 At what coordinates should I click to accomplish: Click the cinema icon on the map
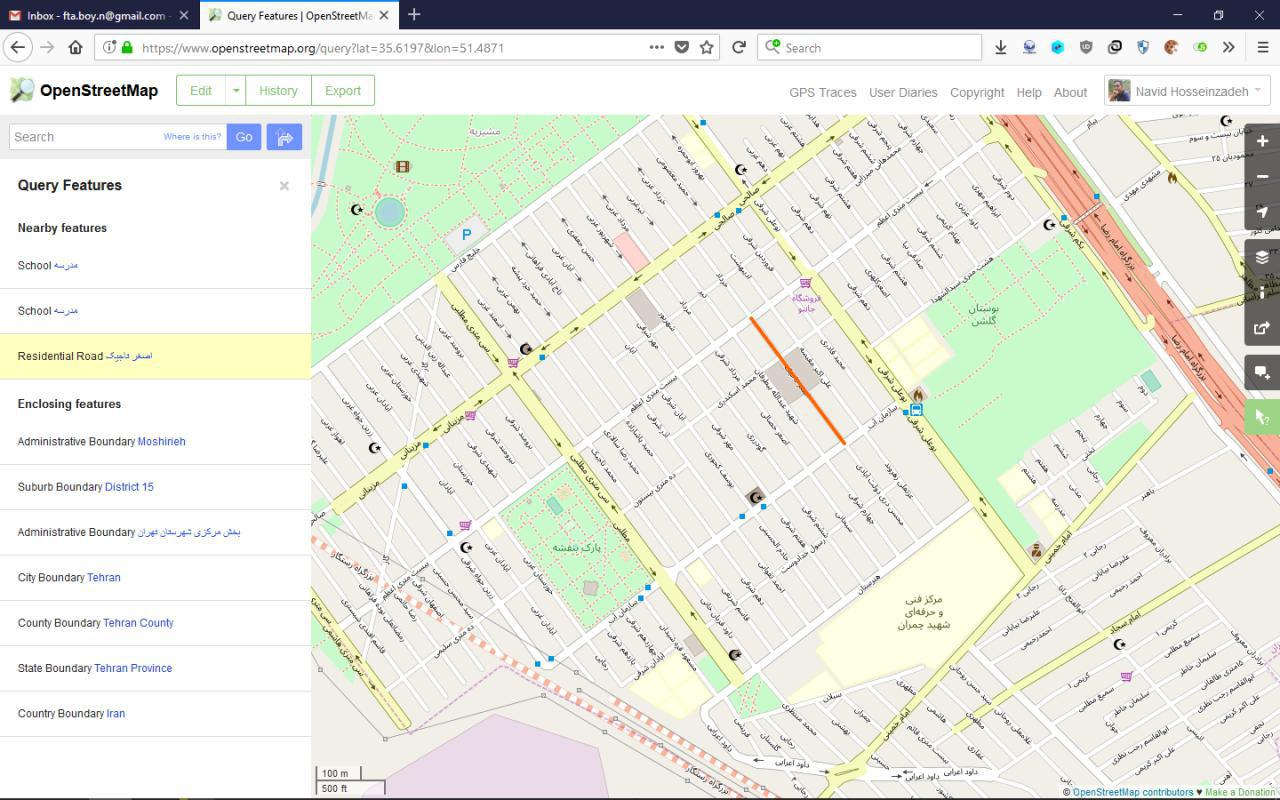[402, 167]
